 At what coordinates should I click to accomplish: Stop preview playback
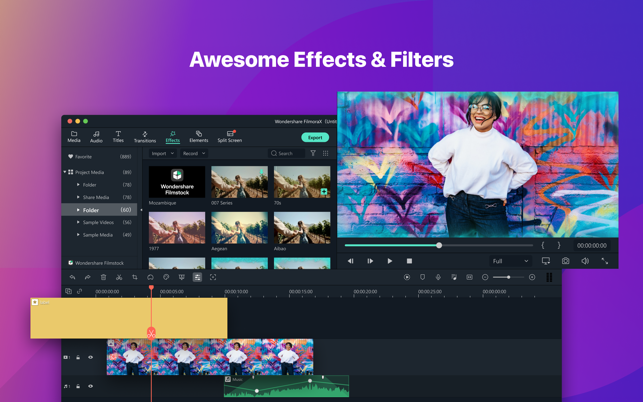pyautogui.click(x=409, y=261)
